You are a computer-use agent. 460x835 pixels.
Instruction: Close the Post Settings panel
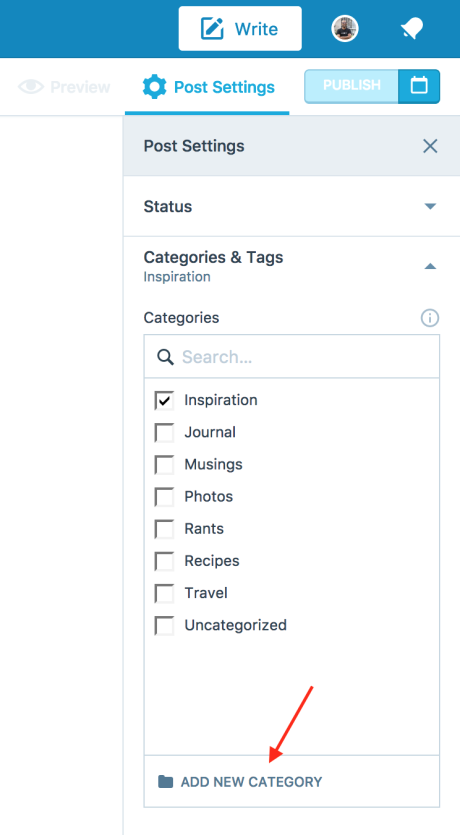(x=430, y=146)
